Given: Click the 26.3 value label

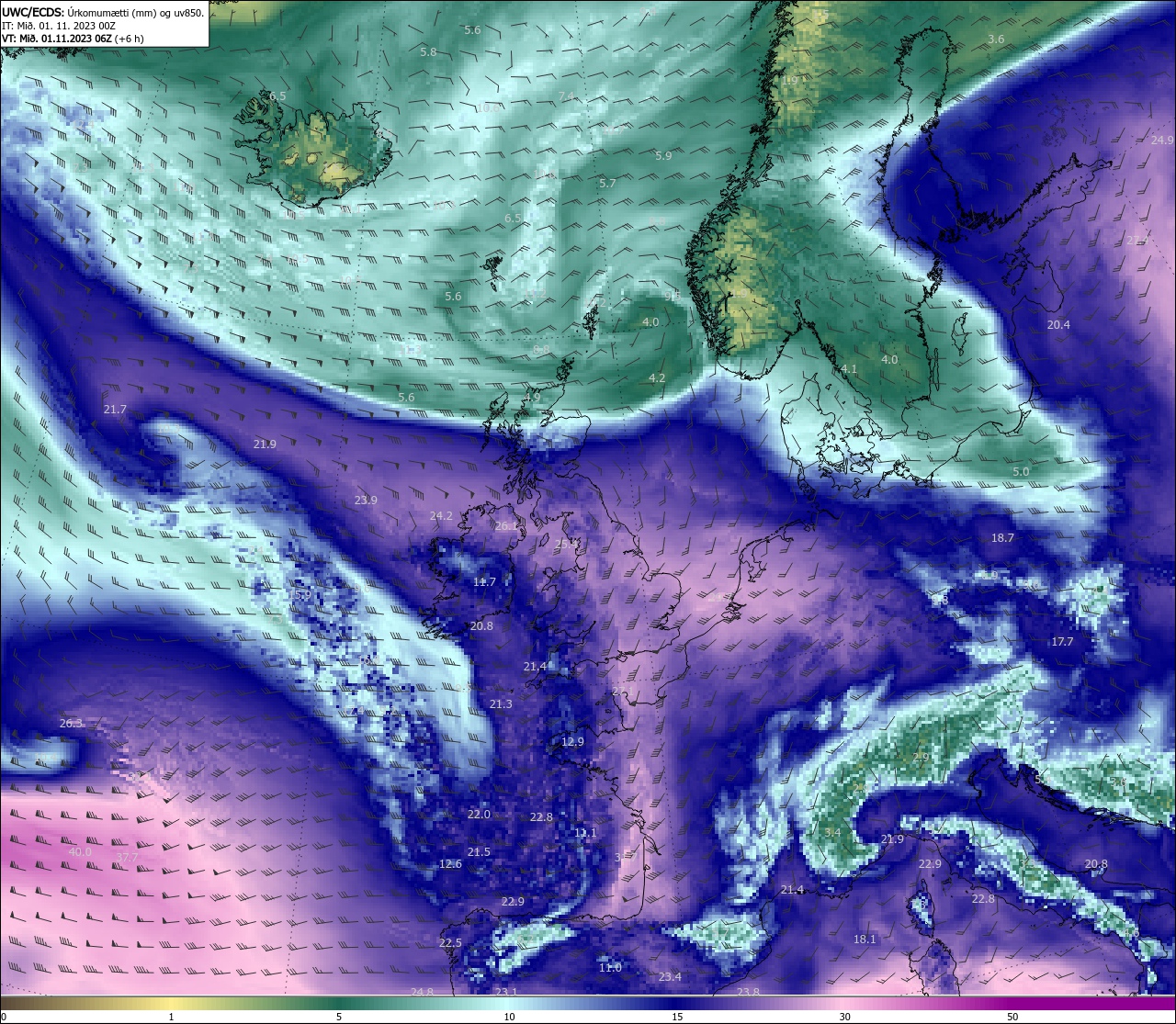Looking at the screenshot, I should pos(71,724).
